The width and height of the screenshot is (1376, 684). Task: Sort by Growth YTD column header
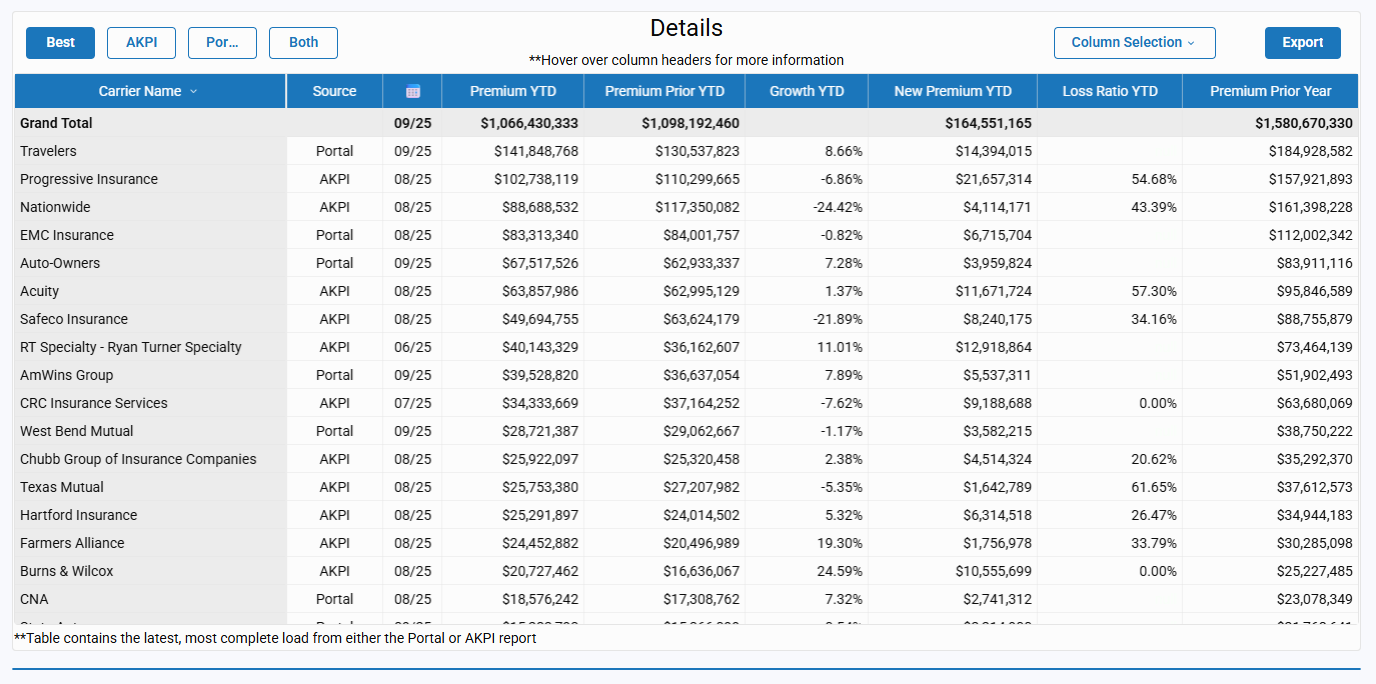coord(806,91)
